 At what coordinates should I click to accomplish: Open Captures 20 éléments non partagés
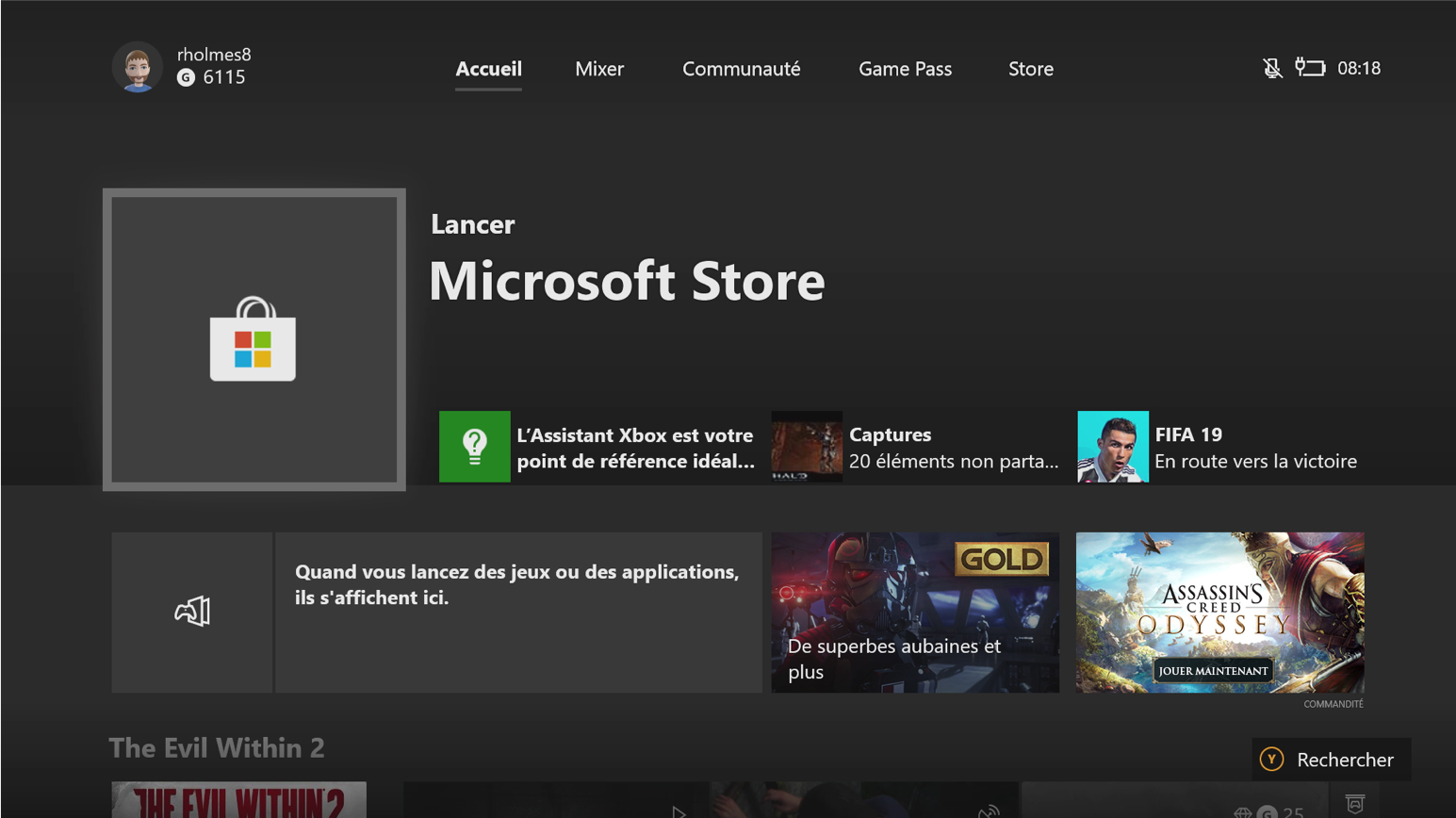tap(954, 448)
